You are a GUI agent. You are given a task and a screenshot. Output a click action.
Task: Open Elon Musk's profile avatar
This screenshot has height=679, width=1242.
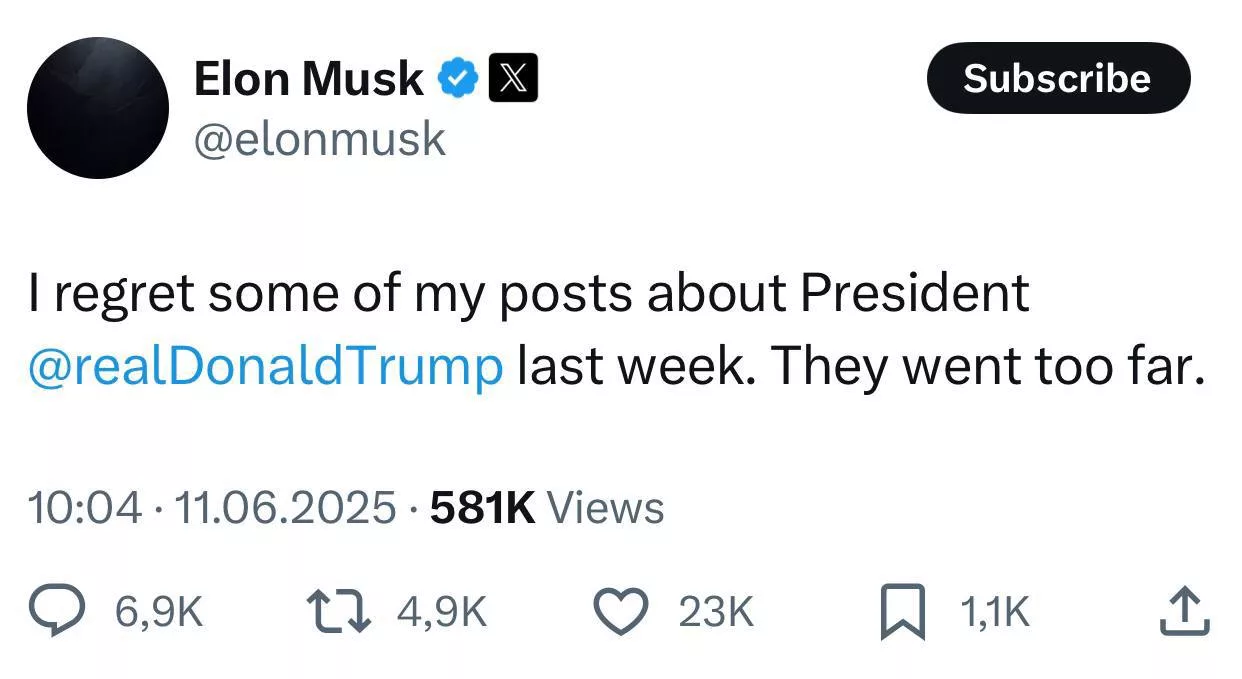click(x=98, y=108)
